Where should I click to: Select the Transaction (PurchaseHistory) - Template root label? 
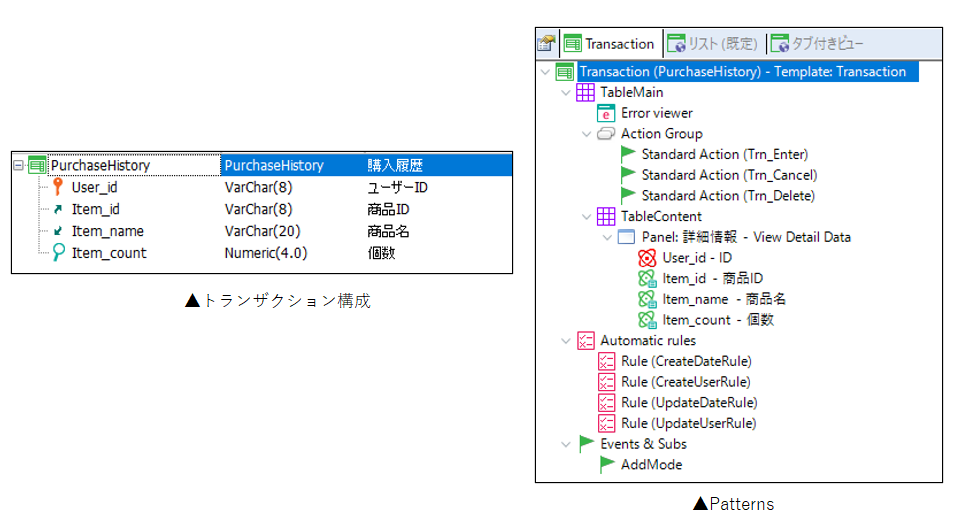point(743,72)
